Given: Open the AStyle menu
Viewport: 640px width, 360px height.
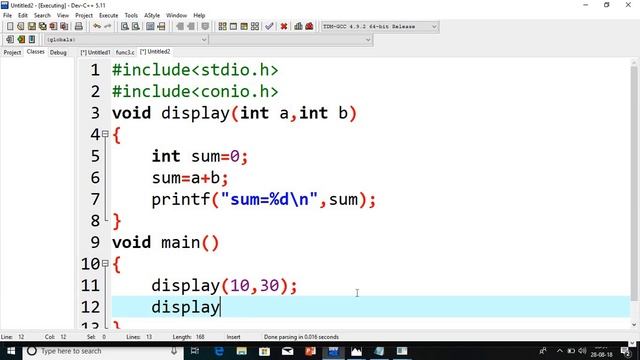Looking at the screenshot, I should [x=152, y=16].
